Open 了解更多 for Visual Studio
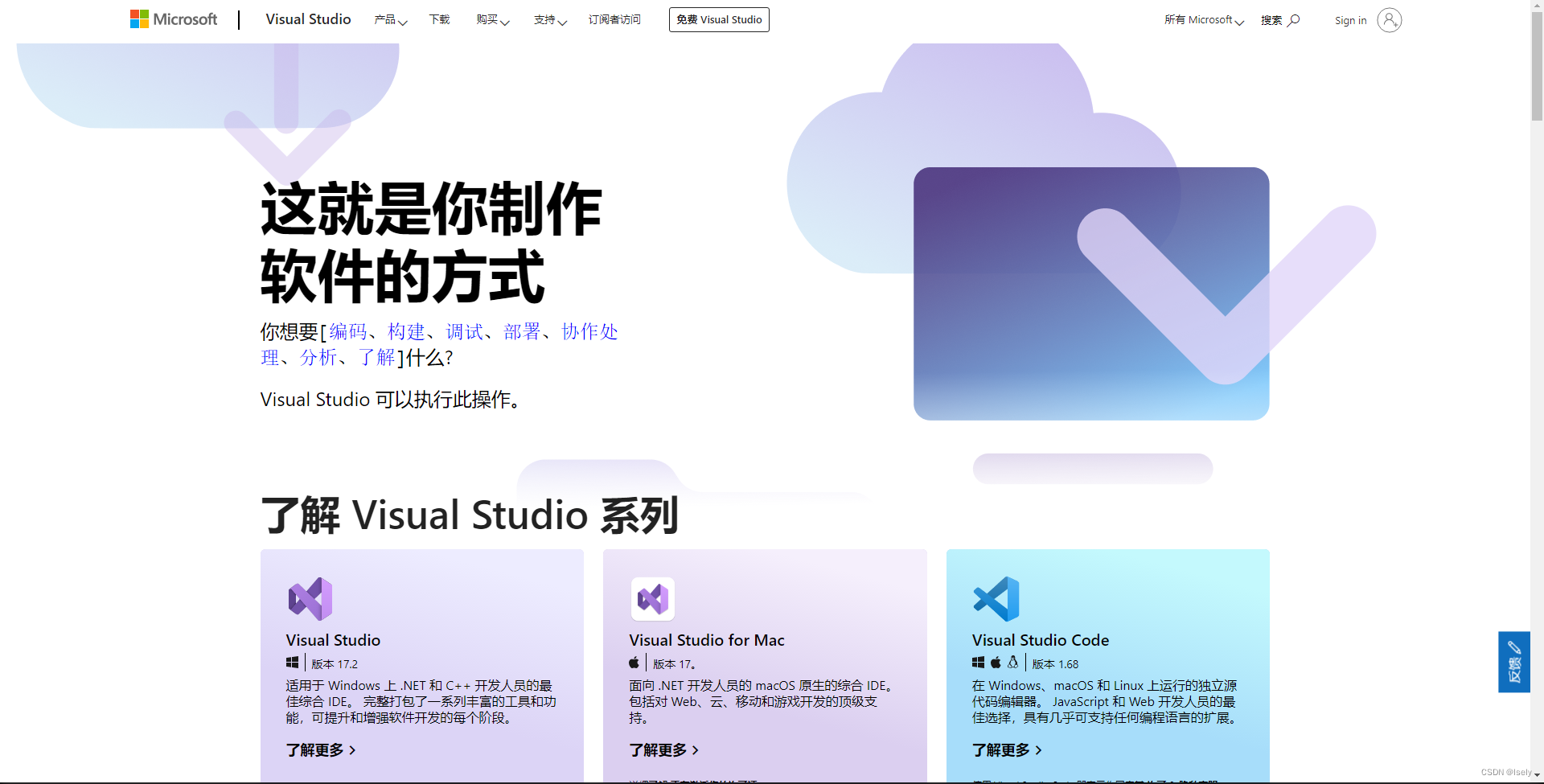Viewport: 1544px width, 784px height. click(x=321, y=750)
